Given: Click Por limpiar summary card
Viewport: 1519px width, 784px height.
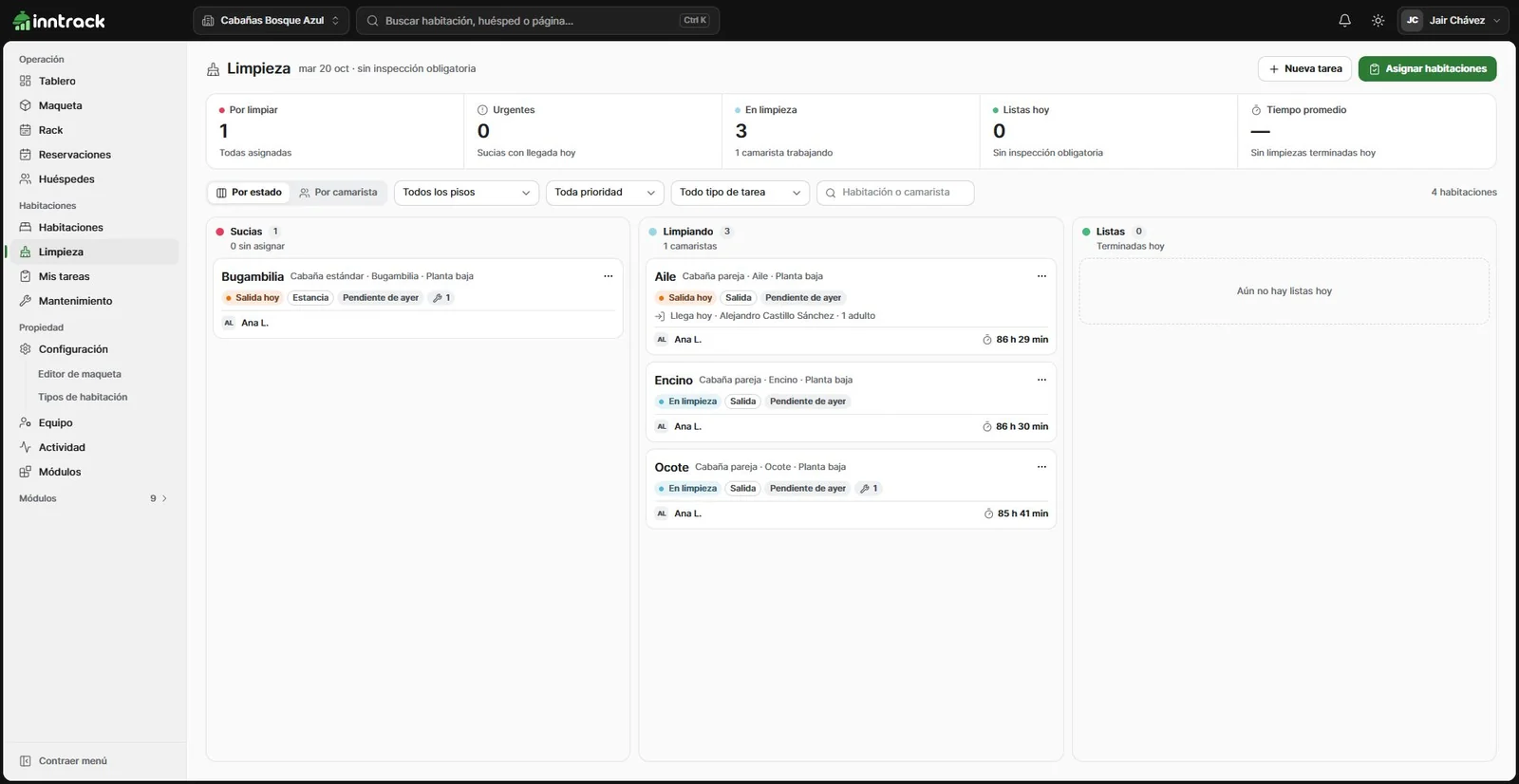Looking at the screenshot, I should click(x=335, y=131).
